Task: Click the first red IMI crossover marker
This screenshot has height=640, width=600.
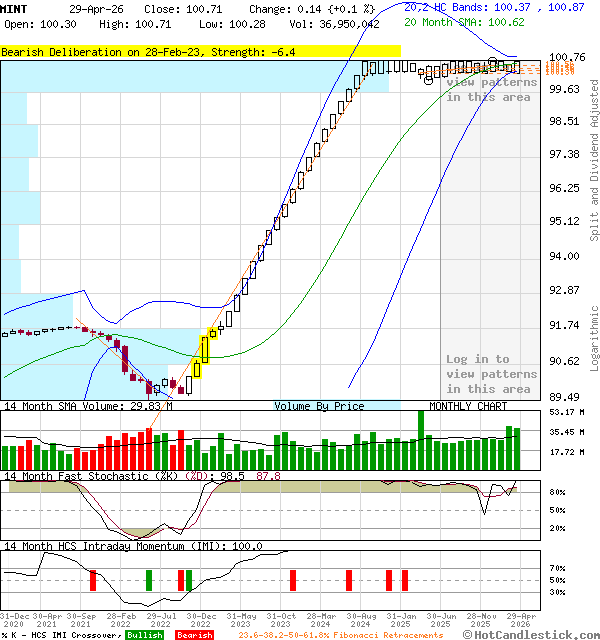Action: click(x=93, y=580)
